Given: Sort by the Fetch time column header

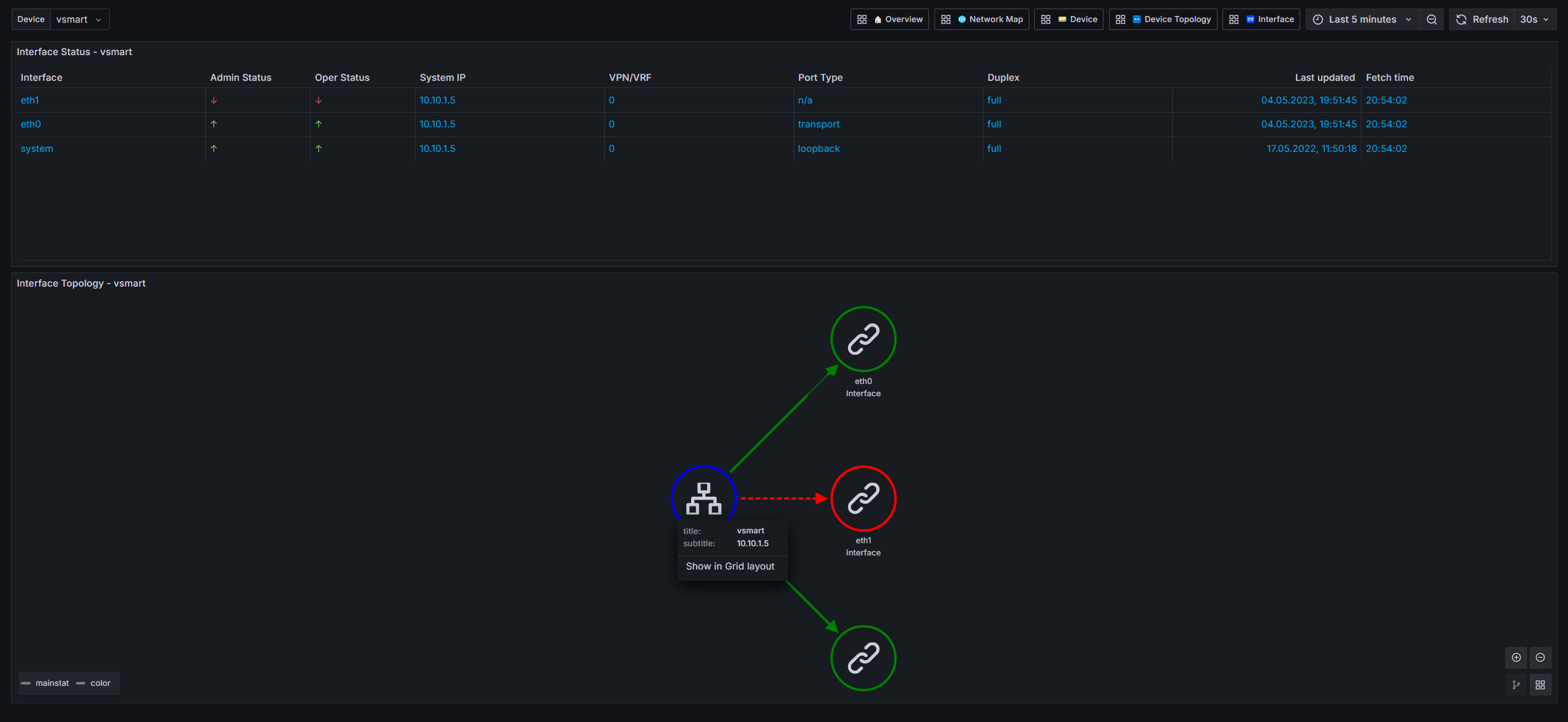Looking at the screenshot, I should pos(1390,78).
